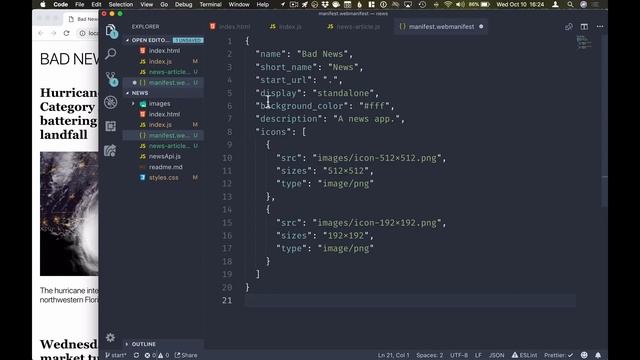Click the editor minimap
This screenshot has width=640, height=360.
(x=584, y=42)
